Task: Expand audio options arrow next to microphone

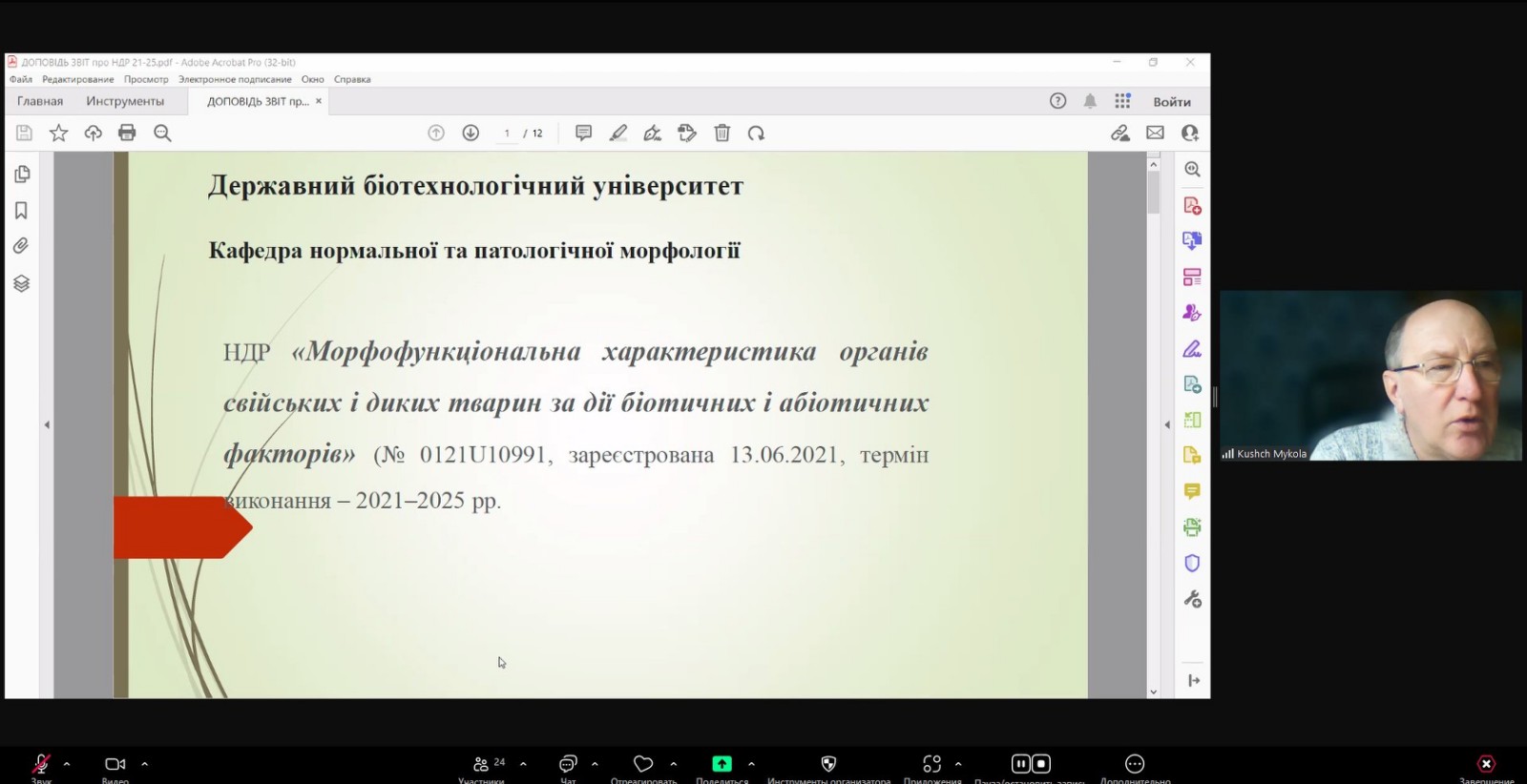Action: coord(67,764)
